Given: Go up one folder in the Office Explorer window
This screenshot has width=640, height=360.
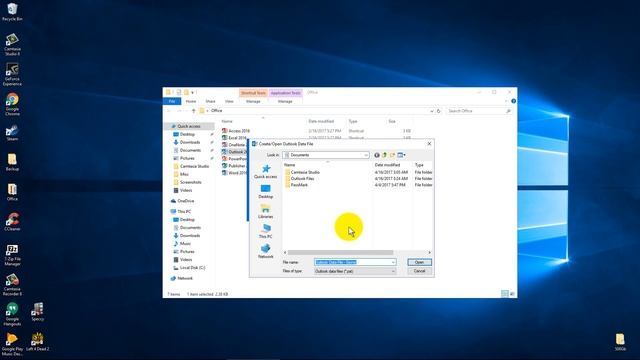Looking at the screenshot, I should point(193,111).
